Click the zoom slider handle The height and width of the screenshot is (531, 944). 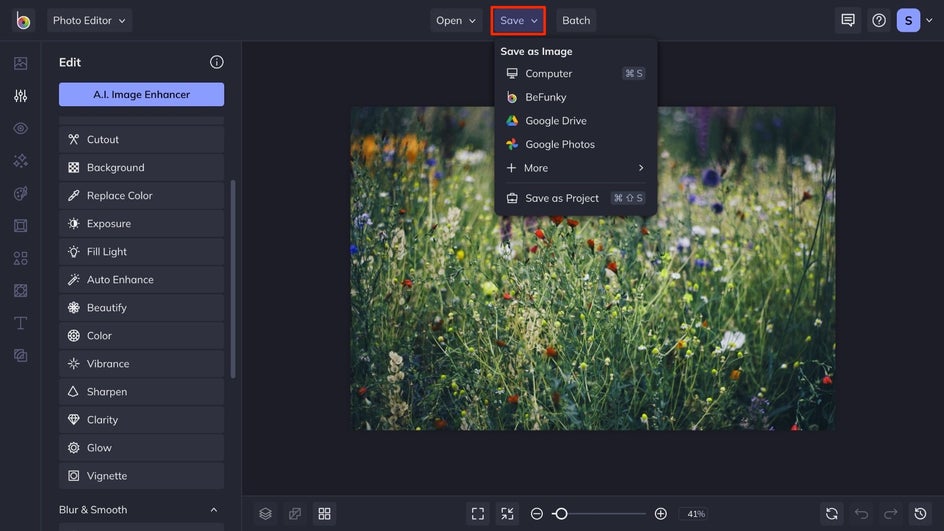coord(560,514)
